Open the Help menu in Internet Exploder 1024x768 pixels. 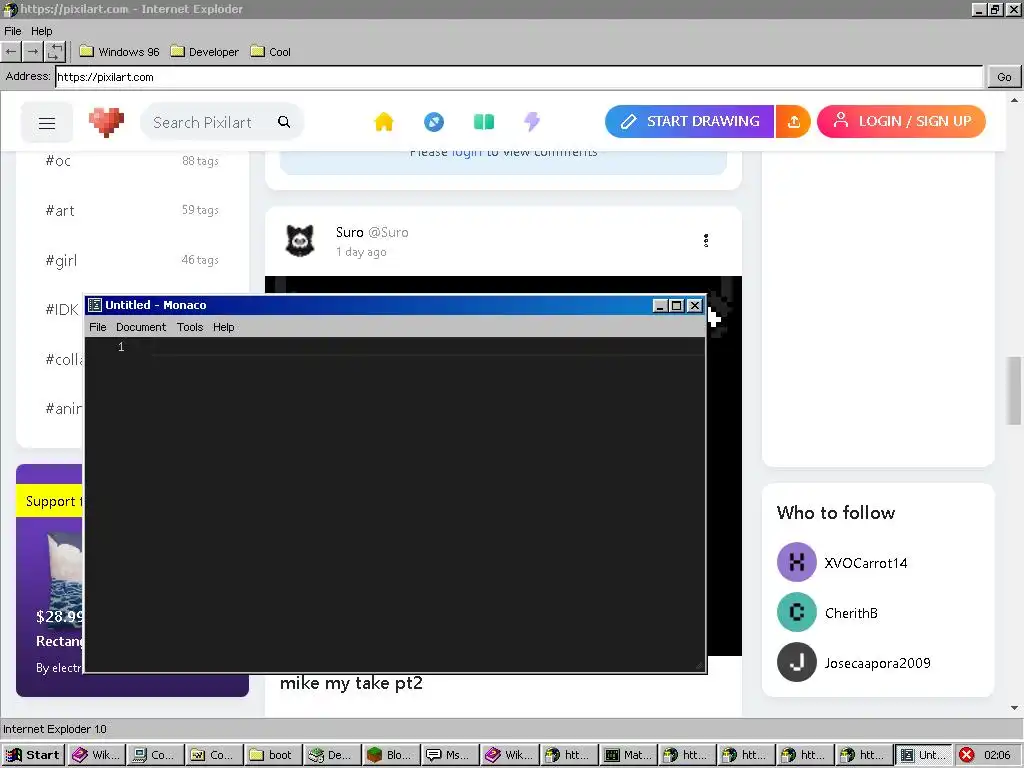point(41,31)
